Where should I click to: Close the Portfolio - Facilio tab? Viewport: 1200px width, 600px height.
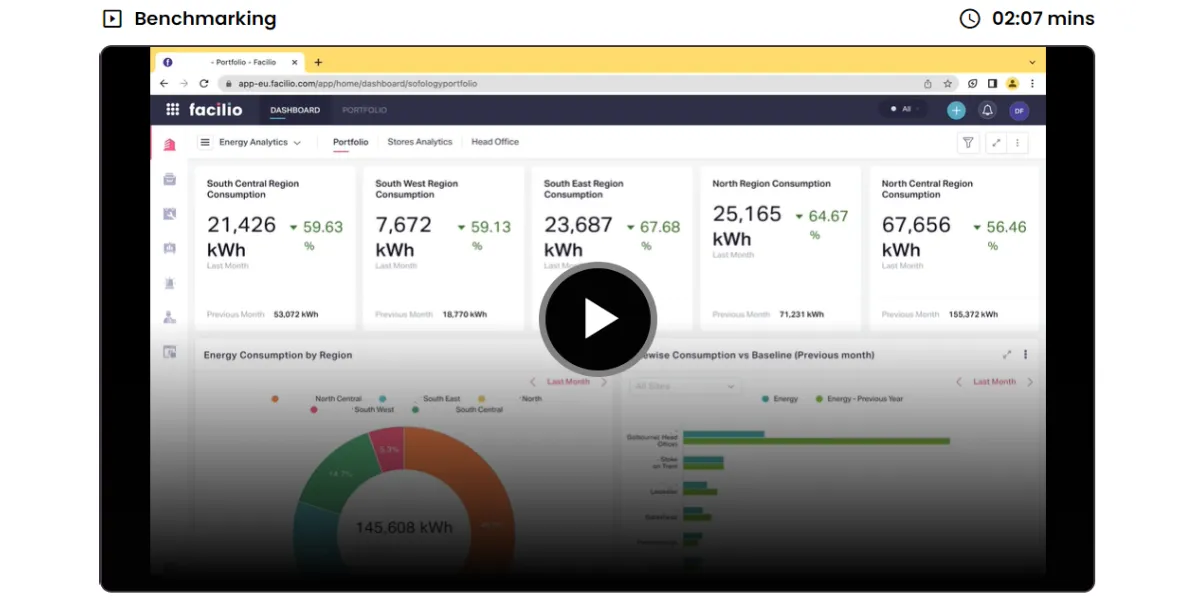click(x=294, y=62)
